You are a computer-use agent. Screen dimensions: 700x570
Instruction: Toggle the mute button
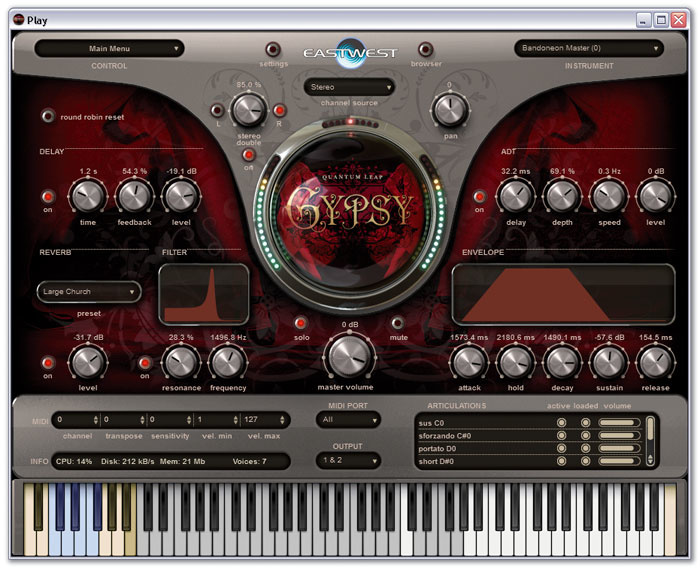coord(397,323)
